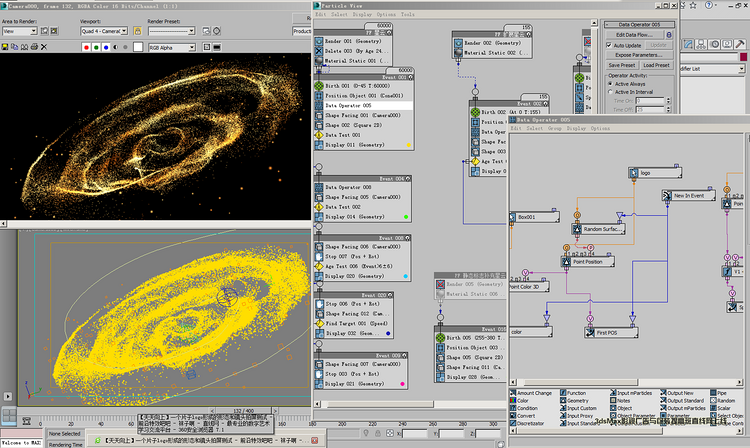Click the yellow color dot of Display 011

[x=408, y=145]
